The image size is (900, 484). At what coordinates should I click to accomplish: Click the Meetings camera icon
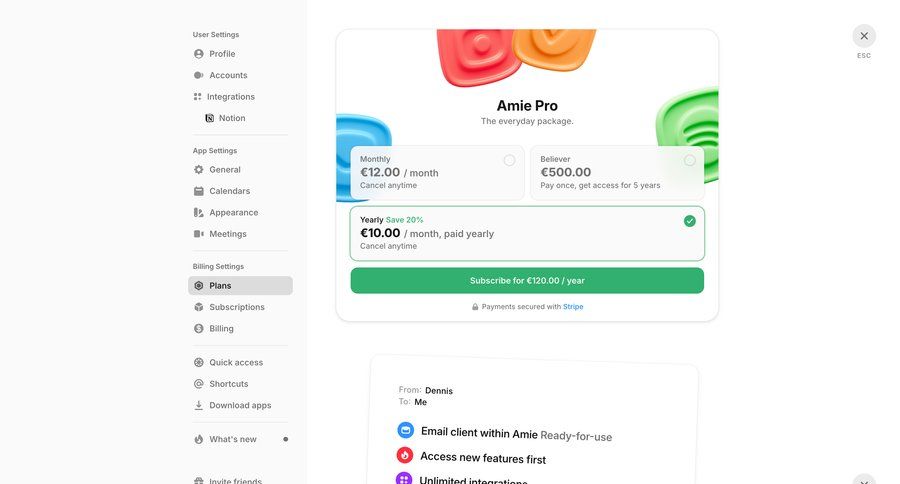pos(198,234)
